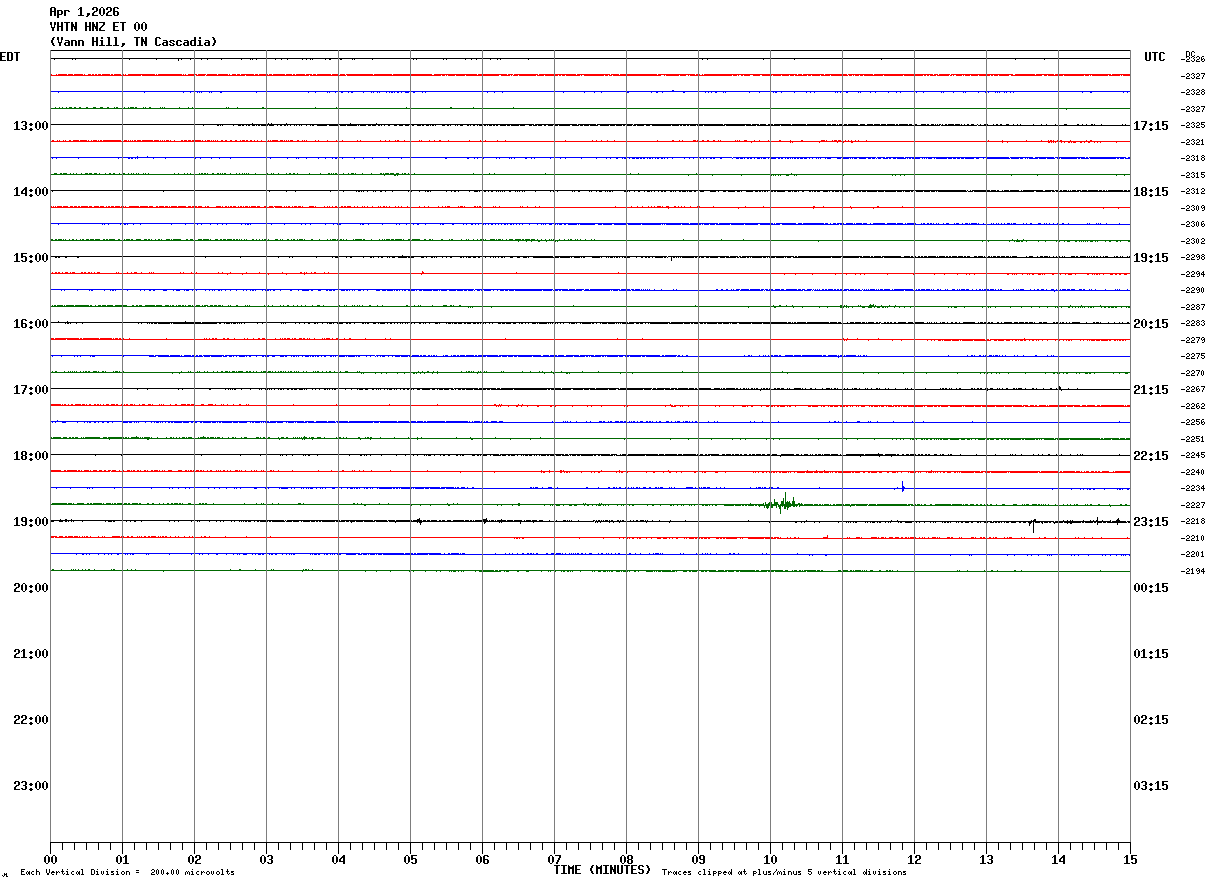Click the 14 minute axis label
Viewport: 1210px width, 886px height.
pos(1058,859)
